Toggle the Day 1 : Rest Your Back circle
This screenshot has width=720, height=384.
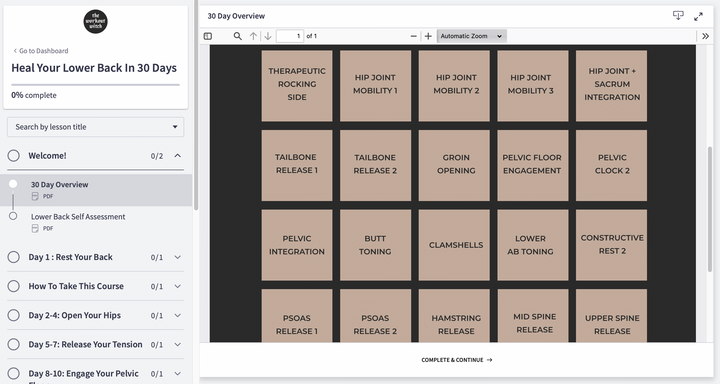(14, 257)
